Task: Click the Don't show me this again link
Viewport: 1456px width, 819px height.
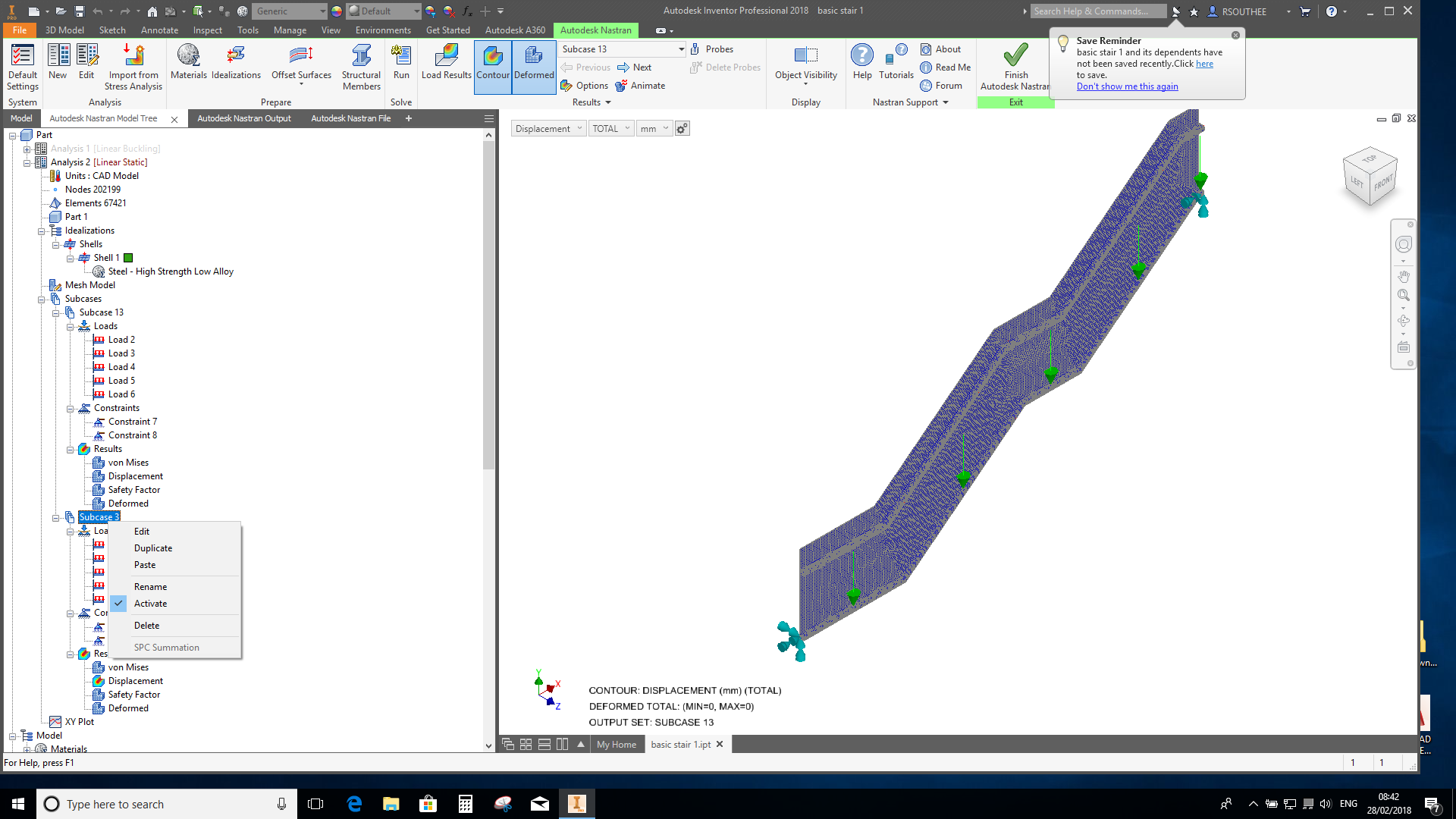Action: pyautogui.click(x=1127, y=86)
